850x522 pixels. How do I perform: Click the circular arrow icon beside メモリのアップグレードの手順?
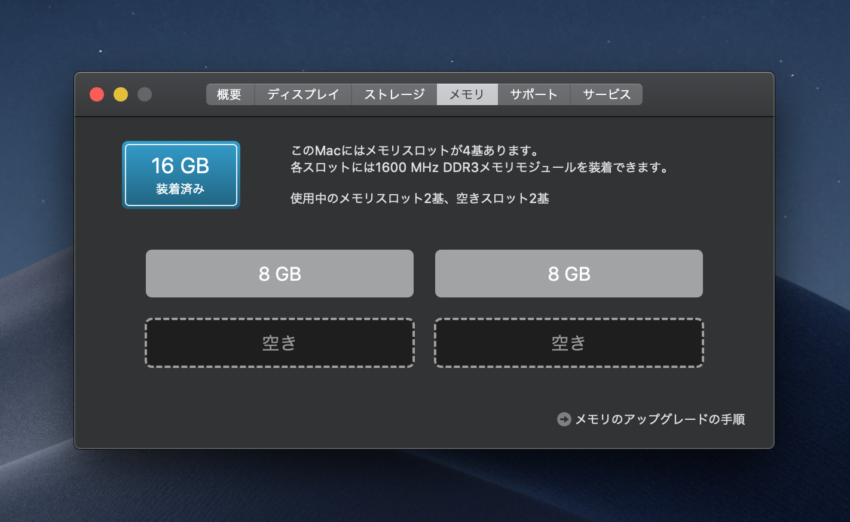(564, 420)
